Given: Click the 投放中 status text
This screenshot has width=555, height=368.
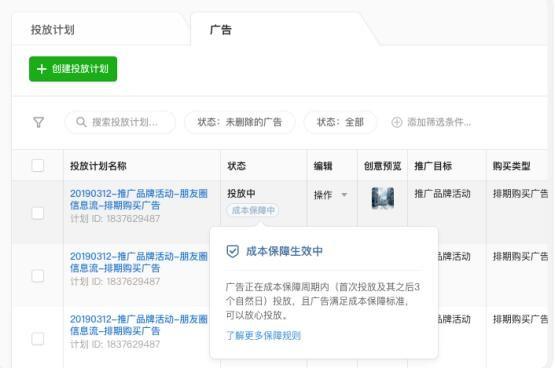Looking at the screenshot, I should (241, 194).
